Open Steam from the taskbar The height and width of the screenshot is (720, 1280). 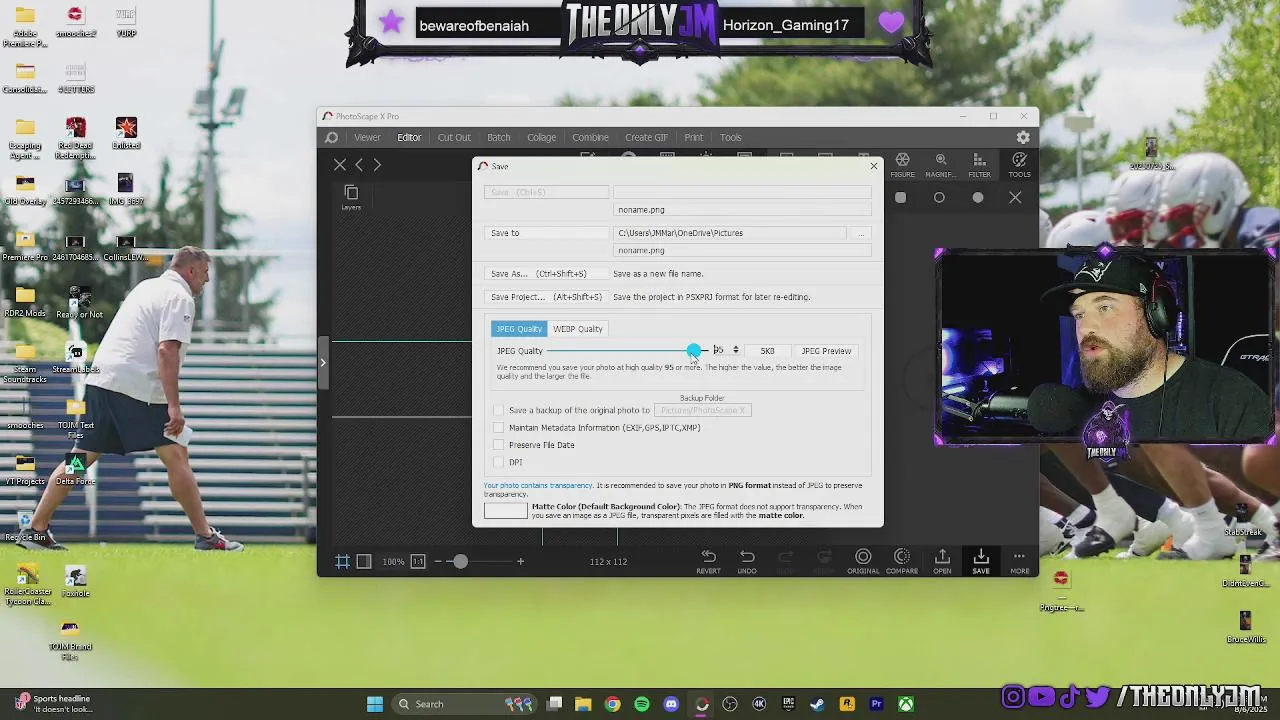[x=818, y=704]
